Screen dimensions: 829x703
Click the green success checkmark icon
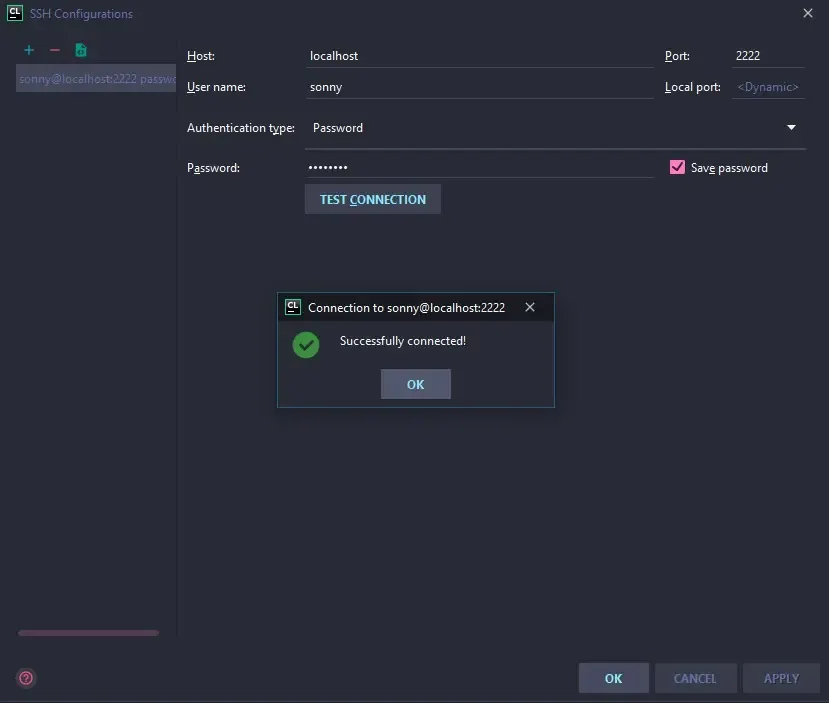tap(306, 344)
